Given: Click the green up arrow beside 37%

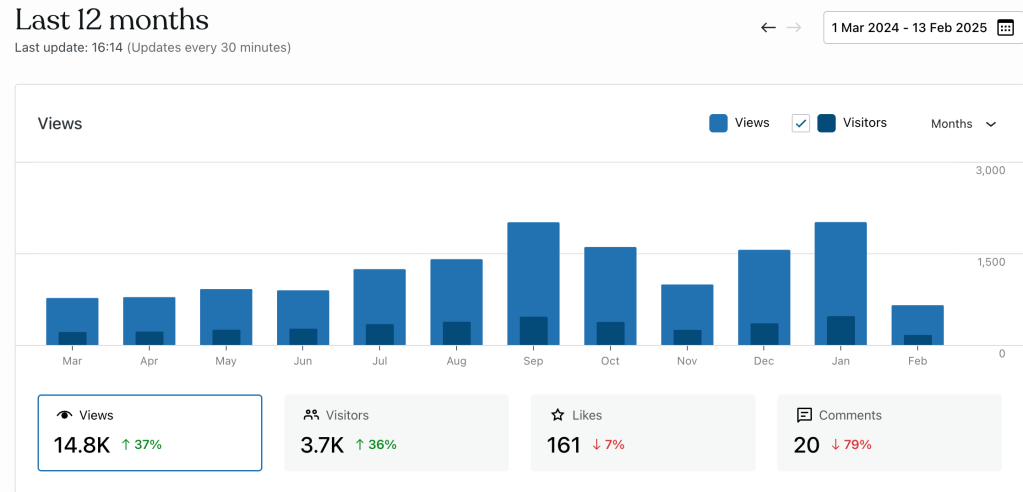Looking at the screenshot, I should coord(125,445).
